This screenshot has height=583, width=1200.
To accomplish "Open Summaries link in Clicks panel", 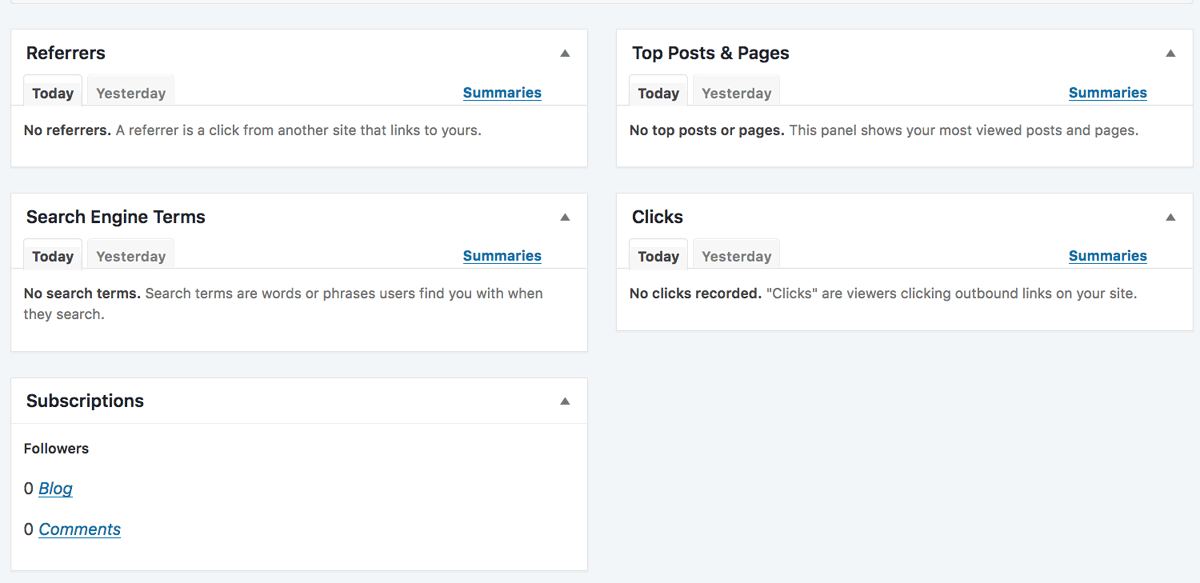I will coord(1108,255).
